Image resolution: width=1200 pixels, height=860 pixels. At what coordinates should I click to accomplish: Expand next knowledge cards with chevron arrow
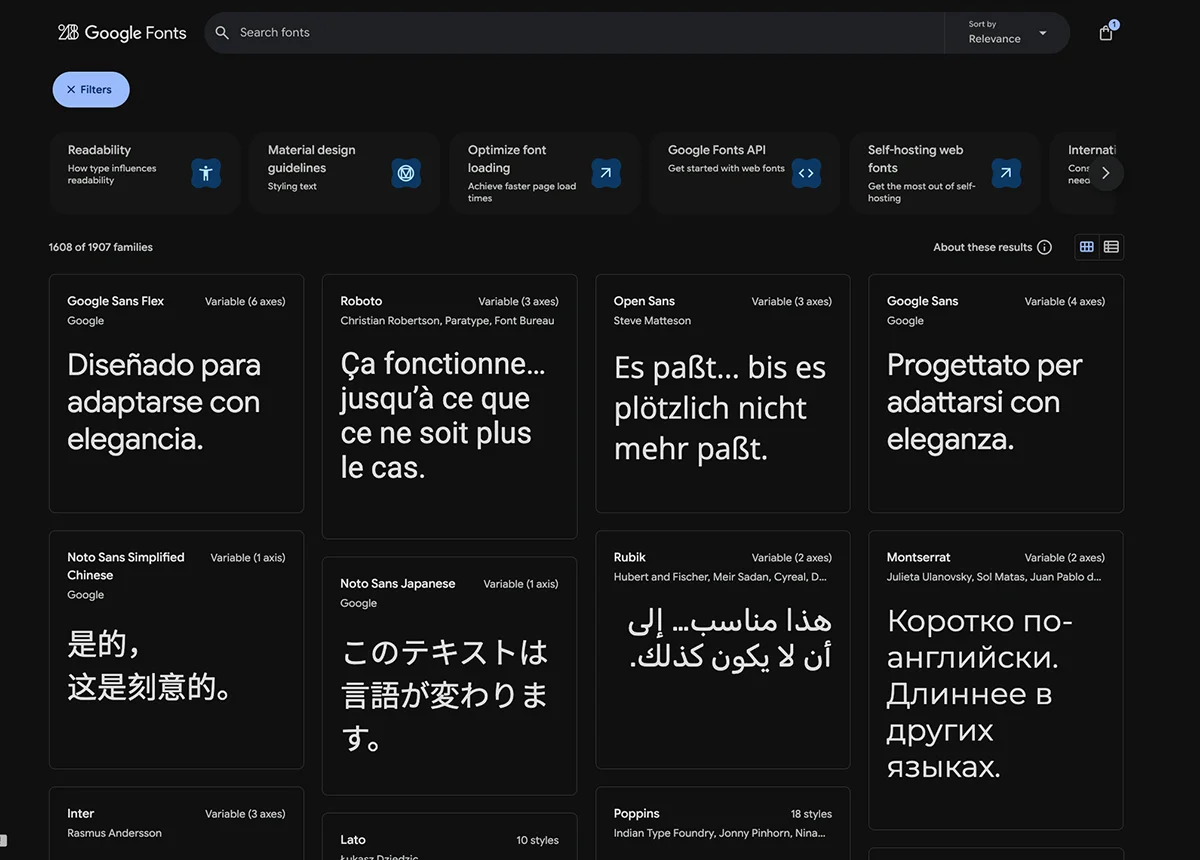coord(1105,173)
